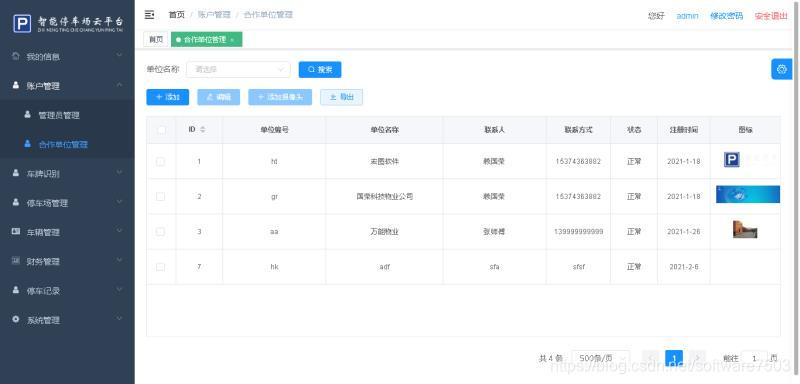Expand the 停车记录 menu
800x384 pixels.
coord(67,291)
